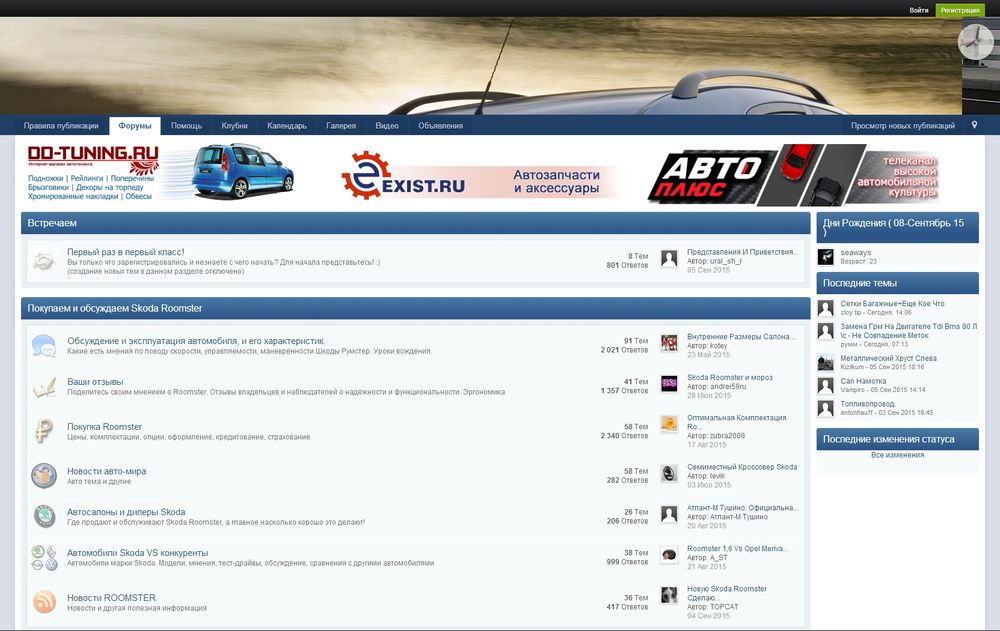The height and width of the screenshot is (631, 1000).
Task: Click Встречаем category header
Action: pyautogui.click(x=416, y=223)
